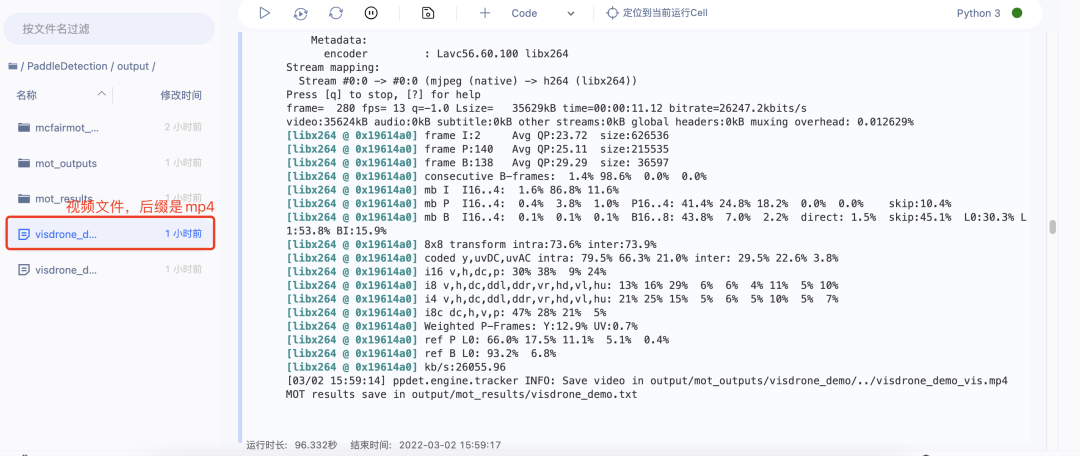
Task: Select the highlighted visdrone_d... video file
Action: (110, 234)
